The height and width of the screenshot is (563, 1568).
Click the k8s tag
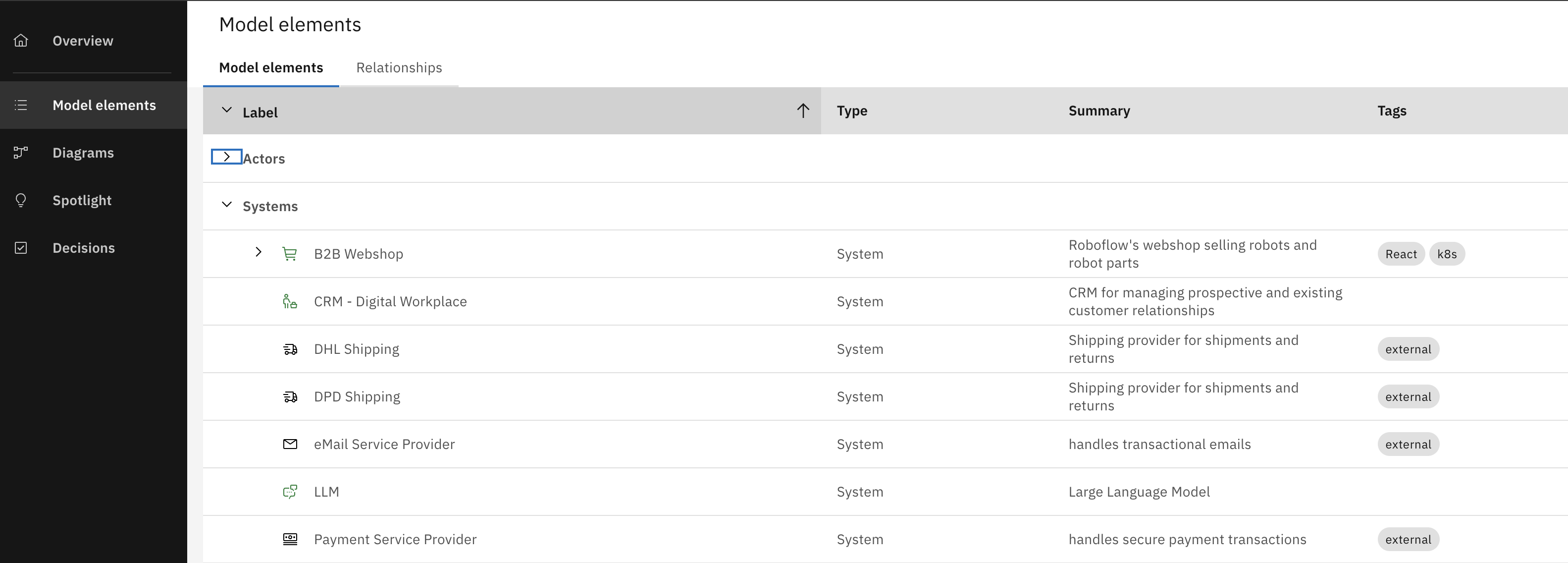[1446, 254]
